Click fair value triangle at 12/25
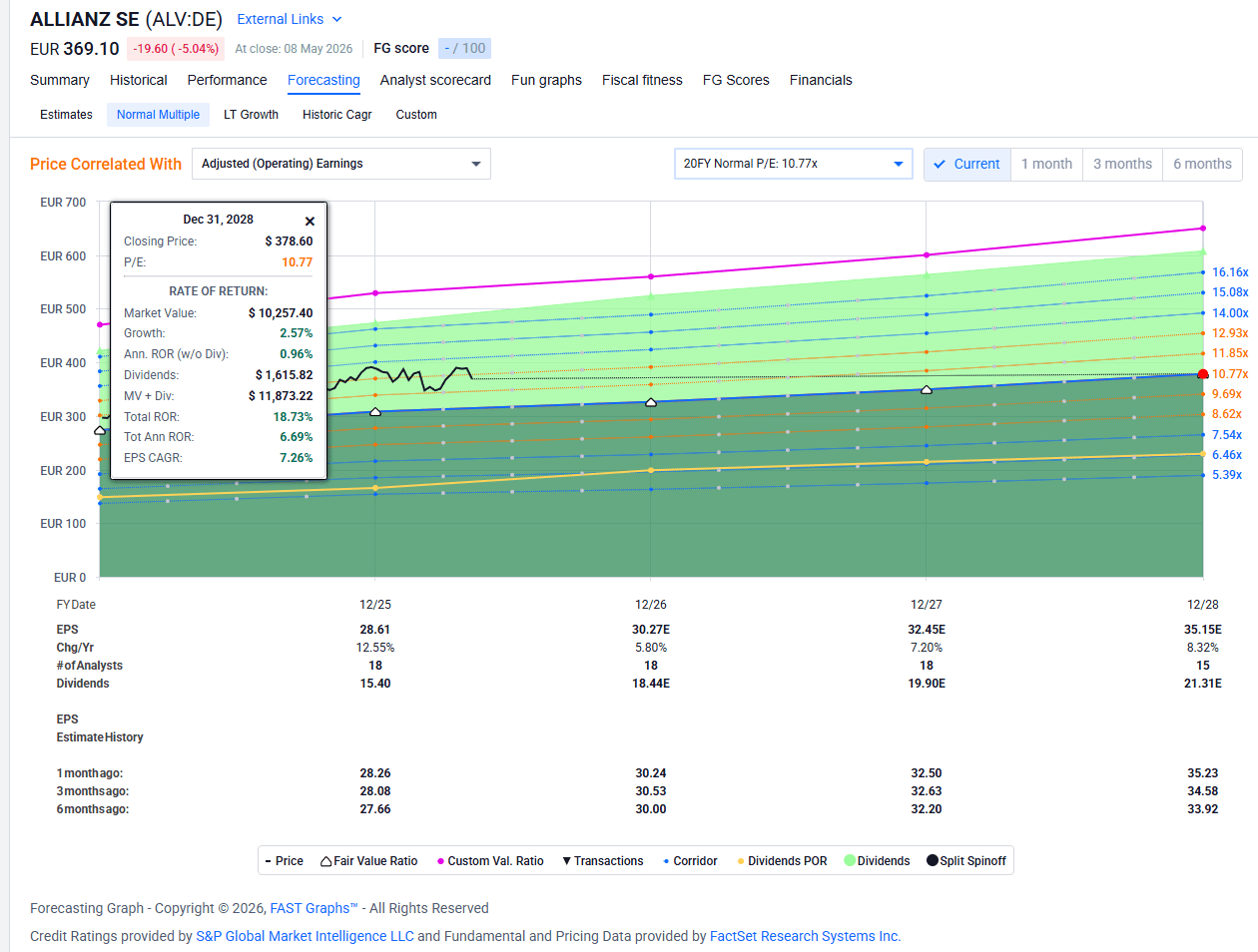 coord(375,411)
